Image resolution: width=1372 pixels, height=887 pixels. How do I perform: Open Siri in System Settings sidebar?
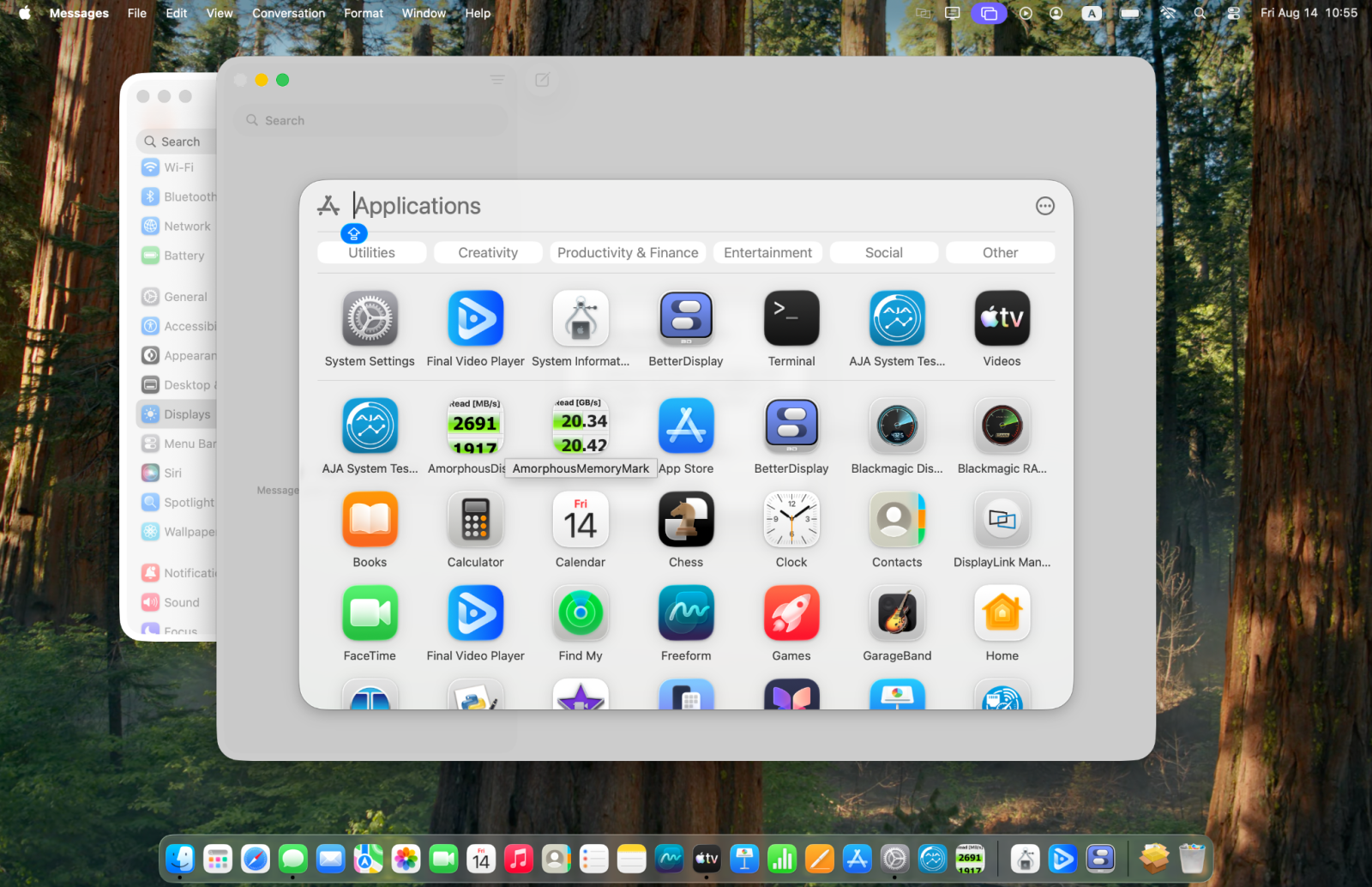(x=177, y=473)
